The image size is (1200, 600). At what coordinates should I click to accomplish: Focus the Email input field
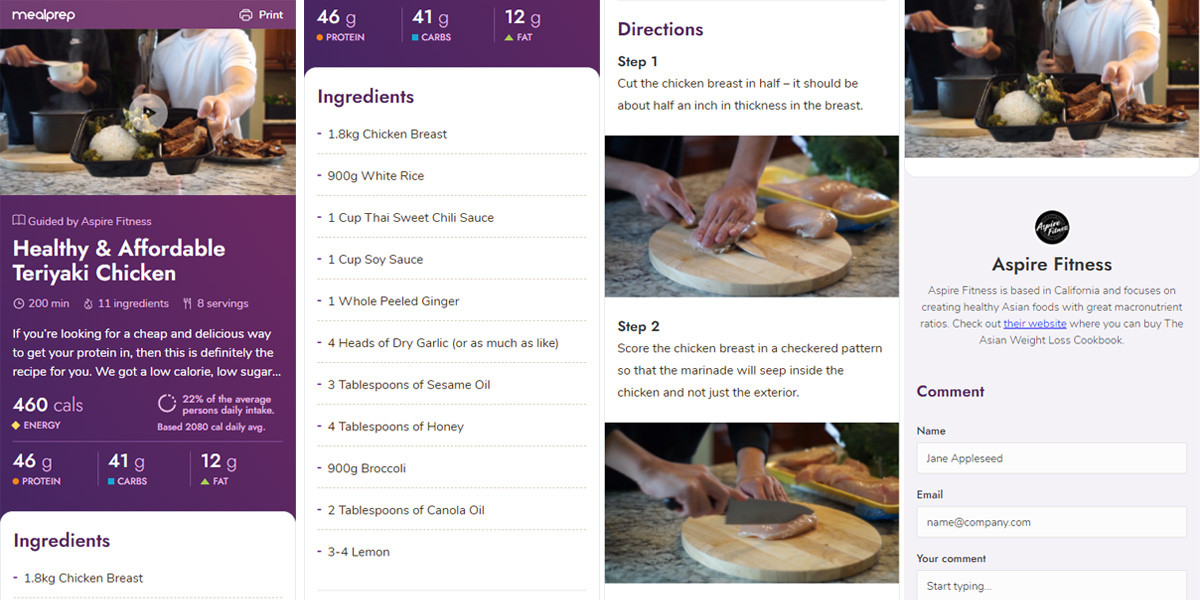1052,522
